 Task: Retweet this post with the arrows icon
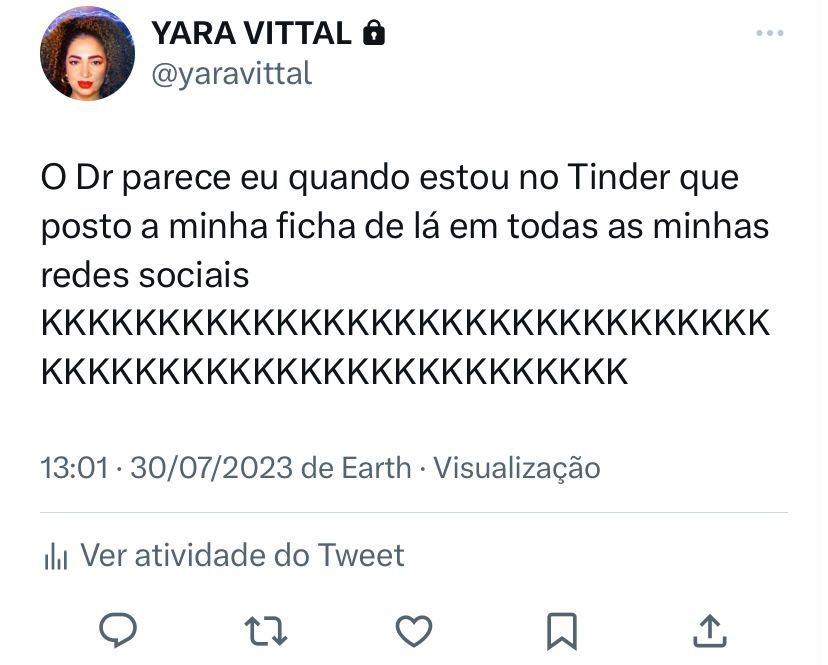266,630
